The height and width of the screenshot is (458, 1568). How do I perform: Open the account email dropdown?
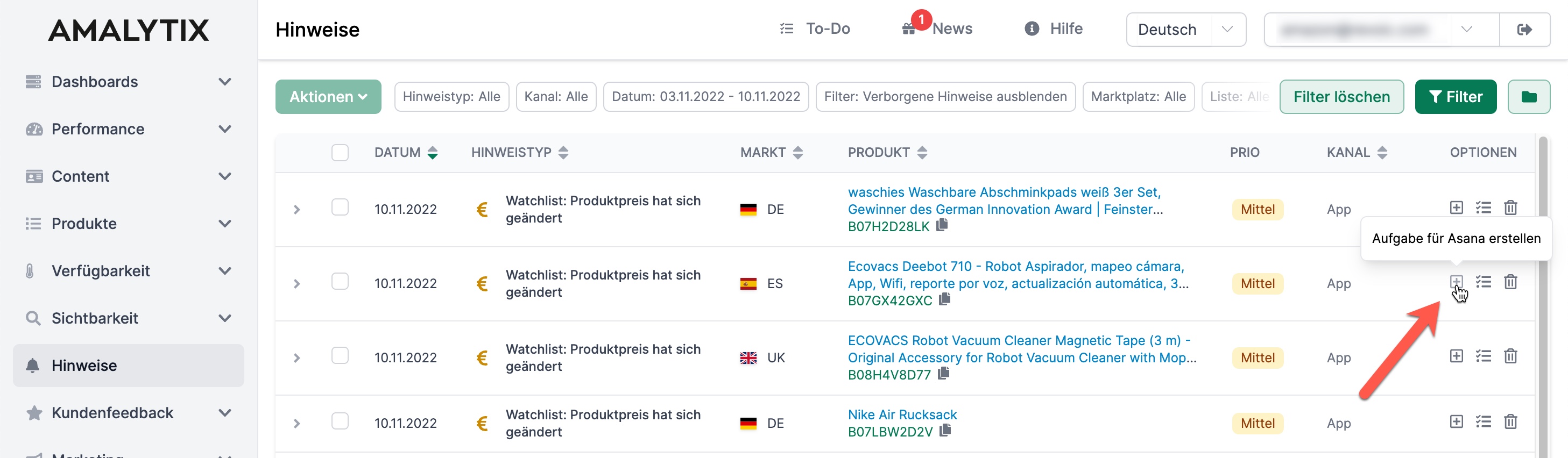pos(1381,29)
